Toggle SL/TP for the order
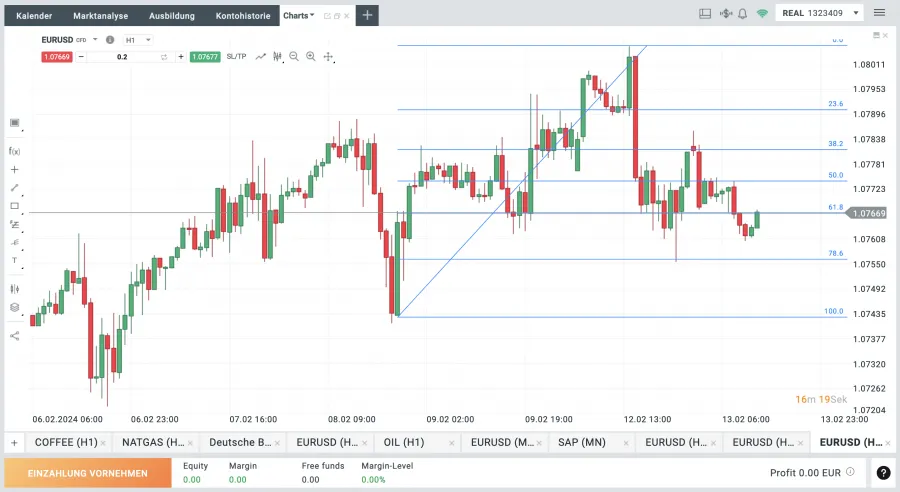This screenshot has width=900, height=492. point(236,56)
